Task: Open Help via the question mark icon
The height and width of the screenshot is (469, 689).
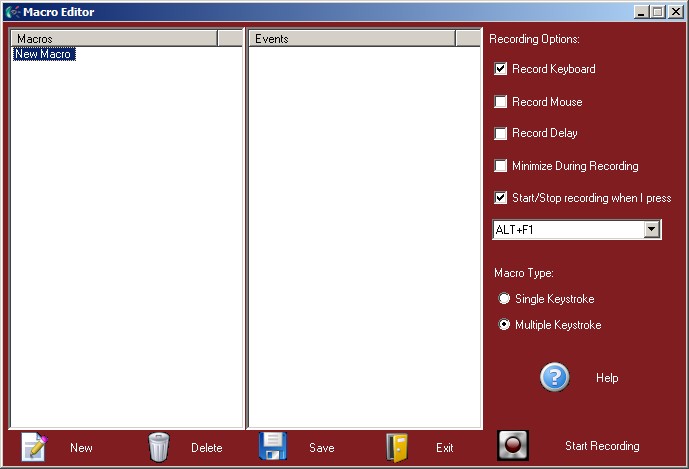Action: tap(555, 377)
